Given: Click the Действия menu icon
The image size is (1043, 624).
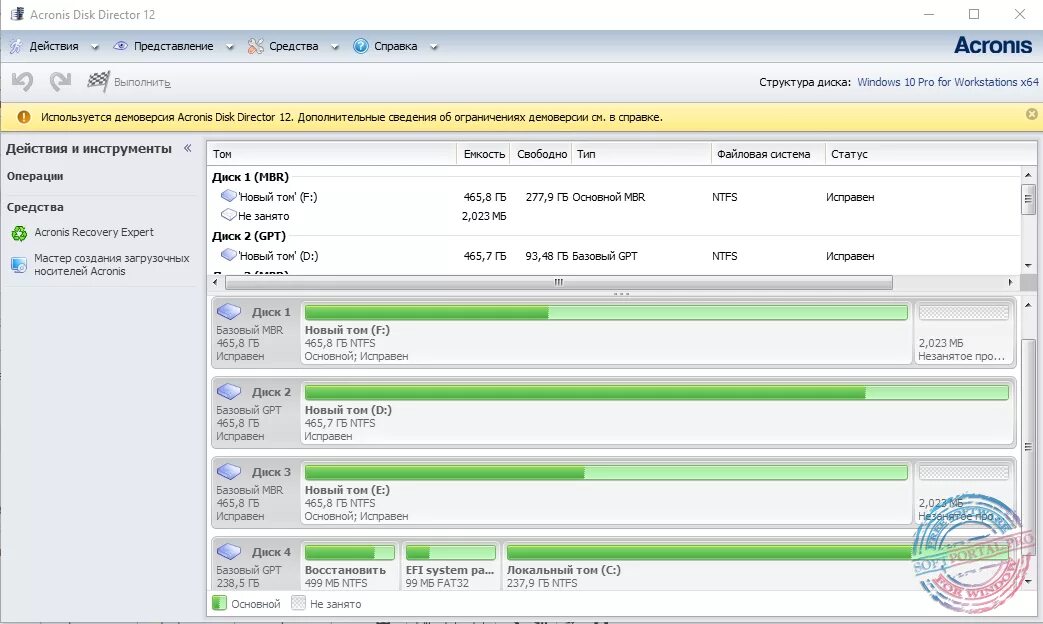Looking at the screenshot, I should tap(16, 46).
